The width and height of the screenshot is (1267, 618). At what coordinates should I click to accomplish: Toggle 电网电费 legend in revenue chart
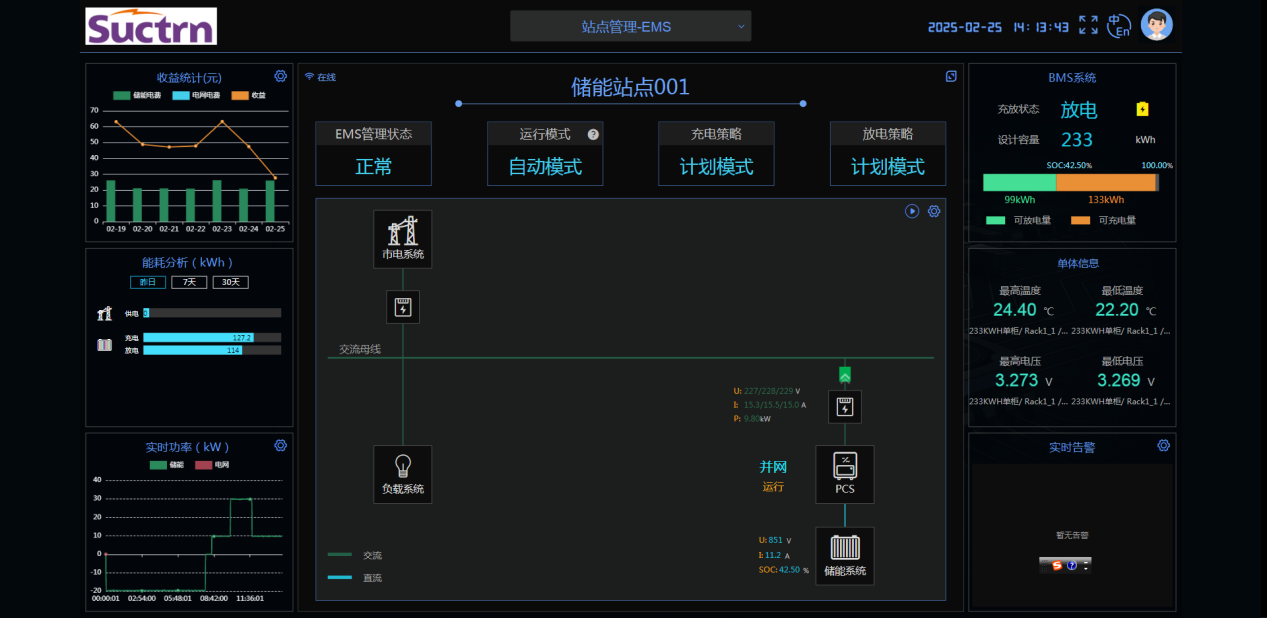(195, 95)
